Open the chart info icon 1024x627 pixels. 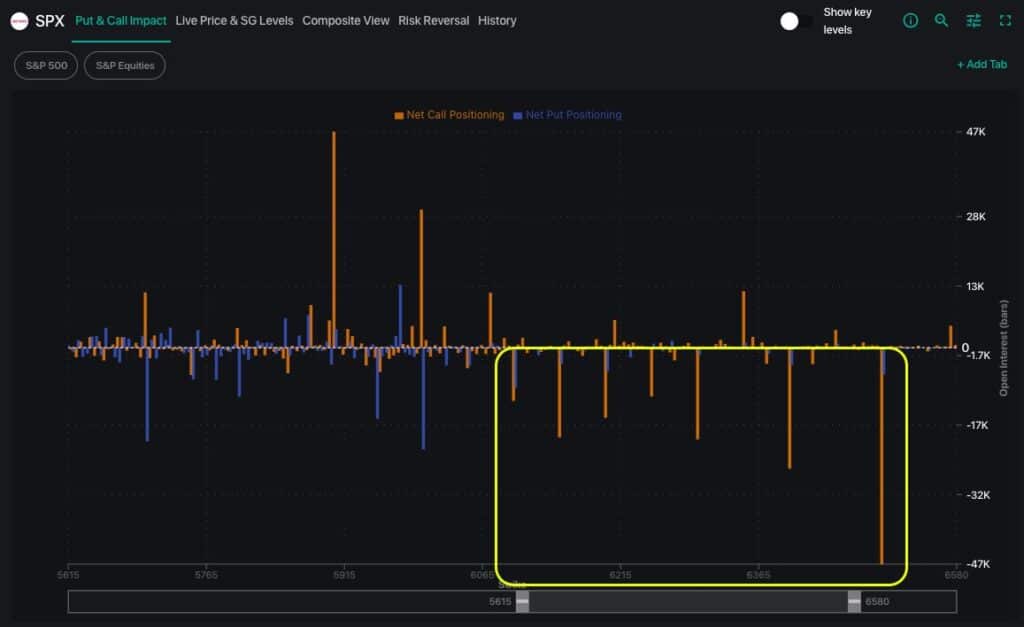[x=910, y=21]
